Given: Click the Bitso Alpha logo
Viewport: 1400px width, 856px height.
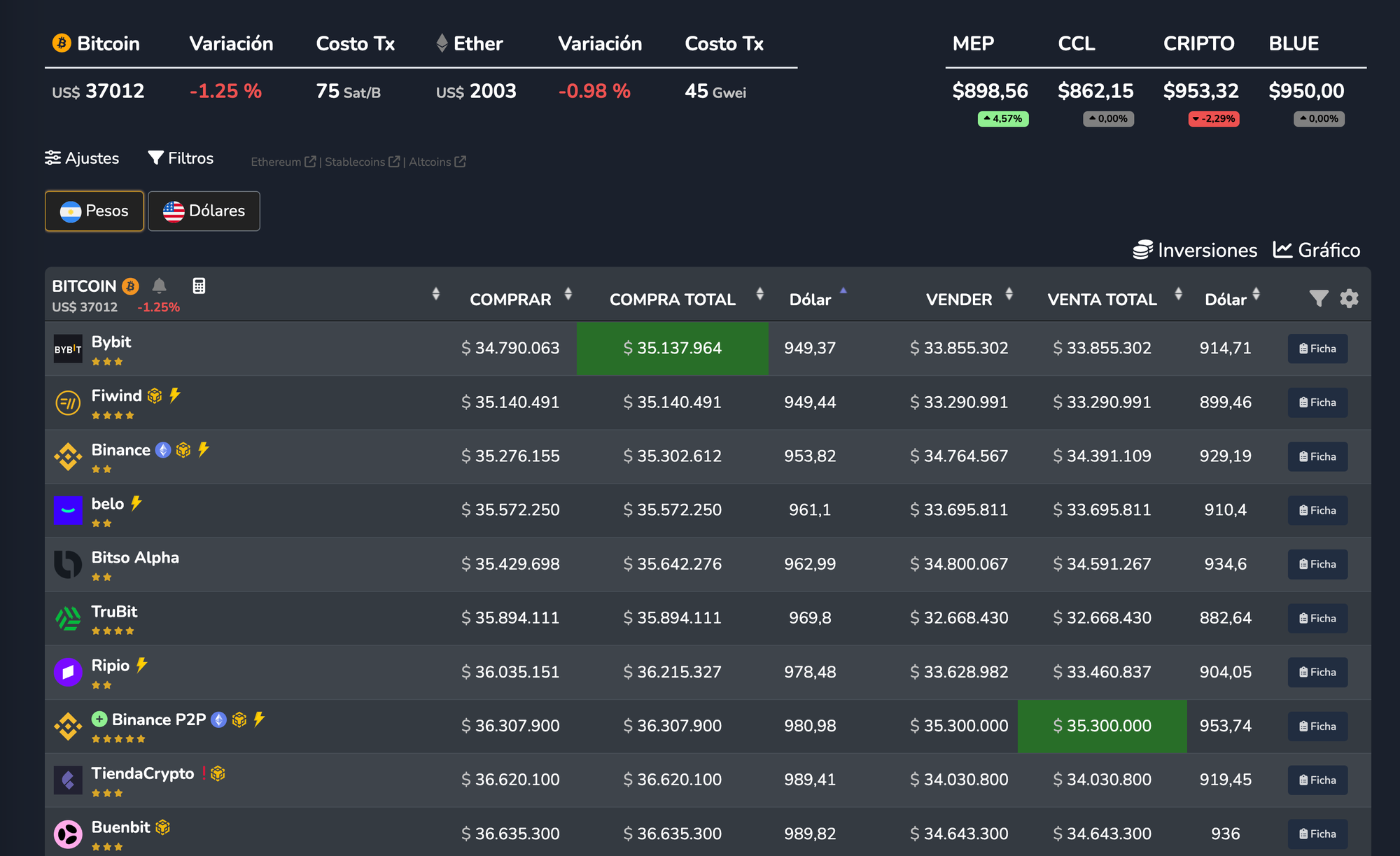Looking at the screenshot, I should [68, 564].
